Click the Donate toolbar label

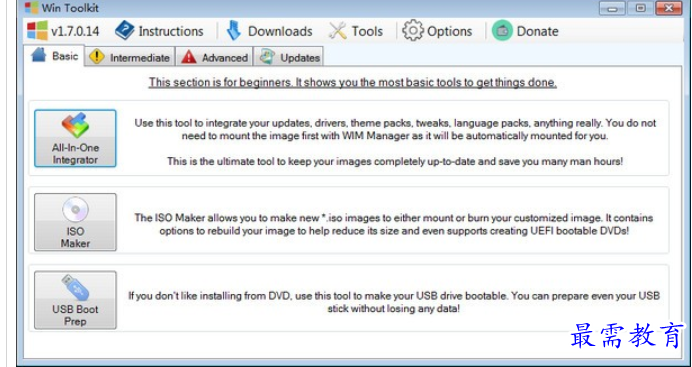tap(537, 31)
